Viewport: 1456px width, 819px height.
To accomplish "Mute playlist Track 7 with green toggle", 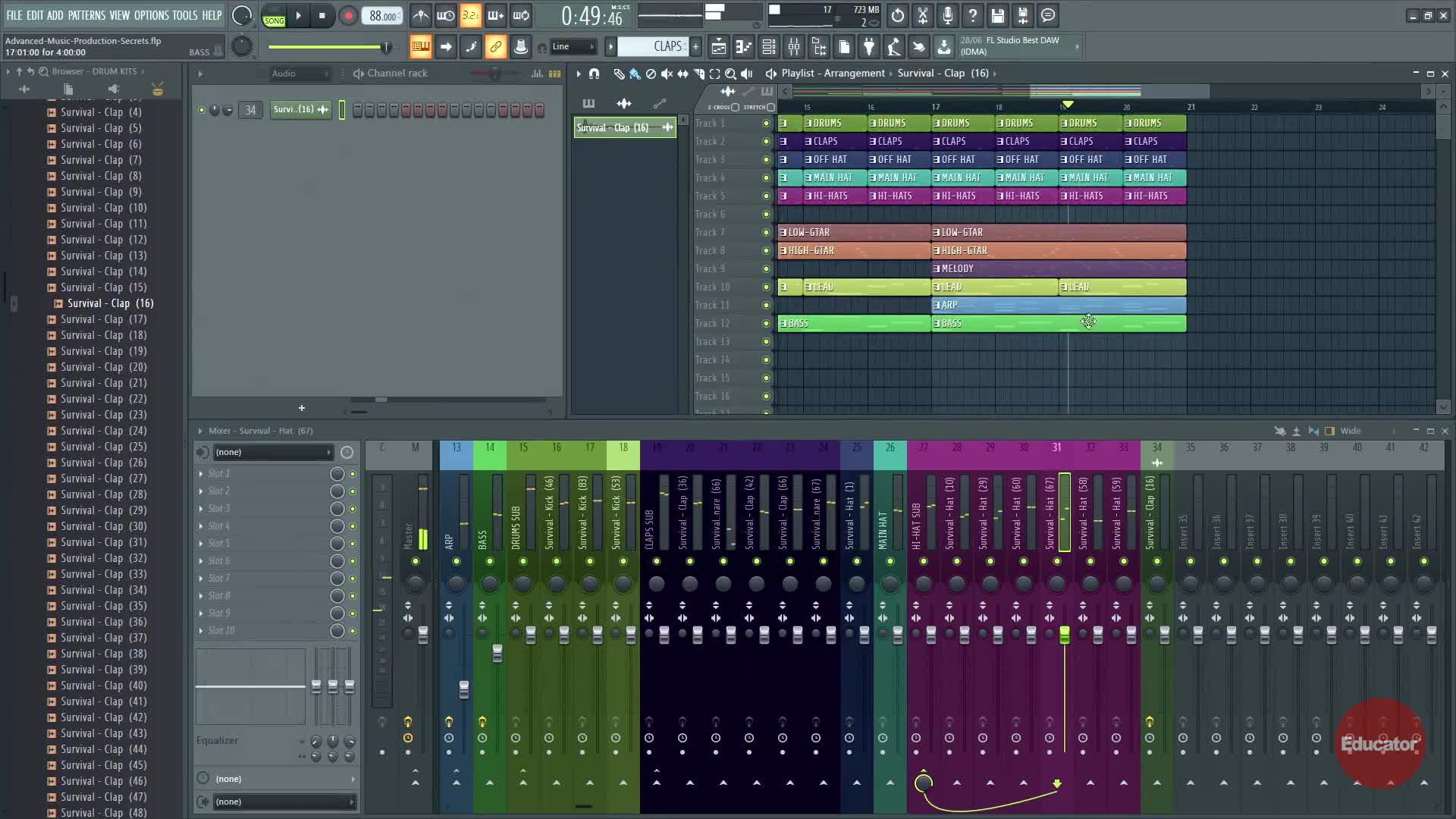I will 766,233.
